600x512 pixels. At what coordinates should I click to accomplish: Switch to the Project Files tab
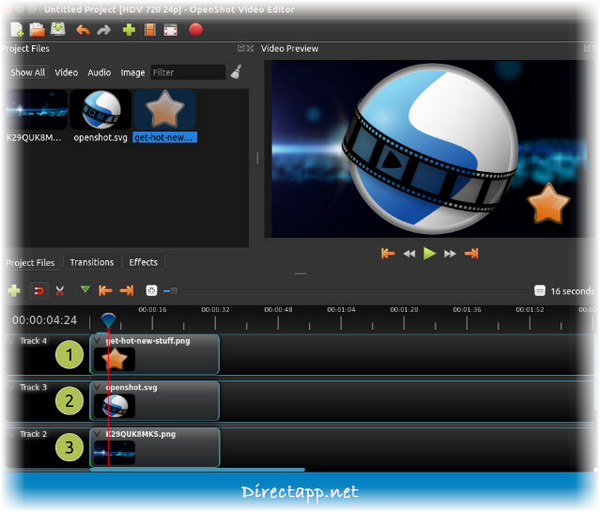pyautogui.click(x=31, y=263)
